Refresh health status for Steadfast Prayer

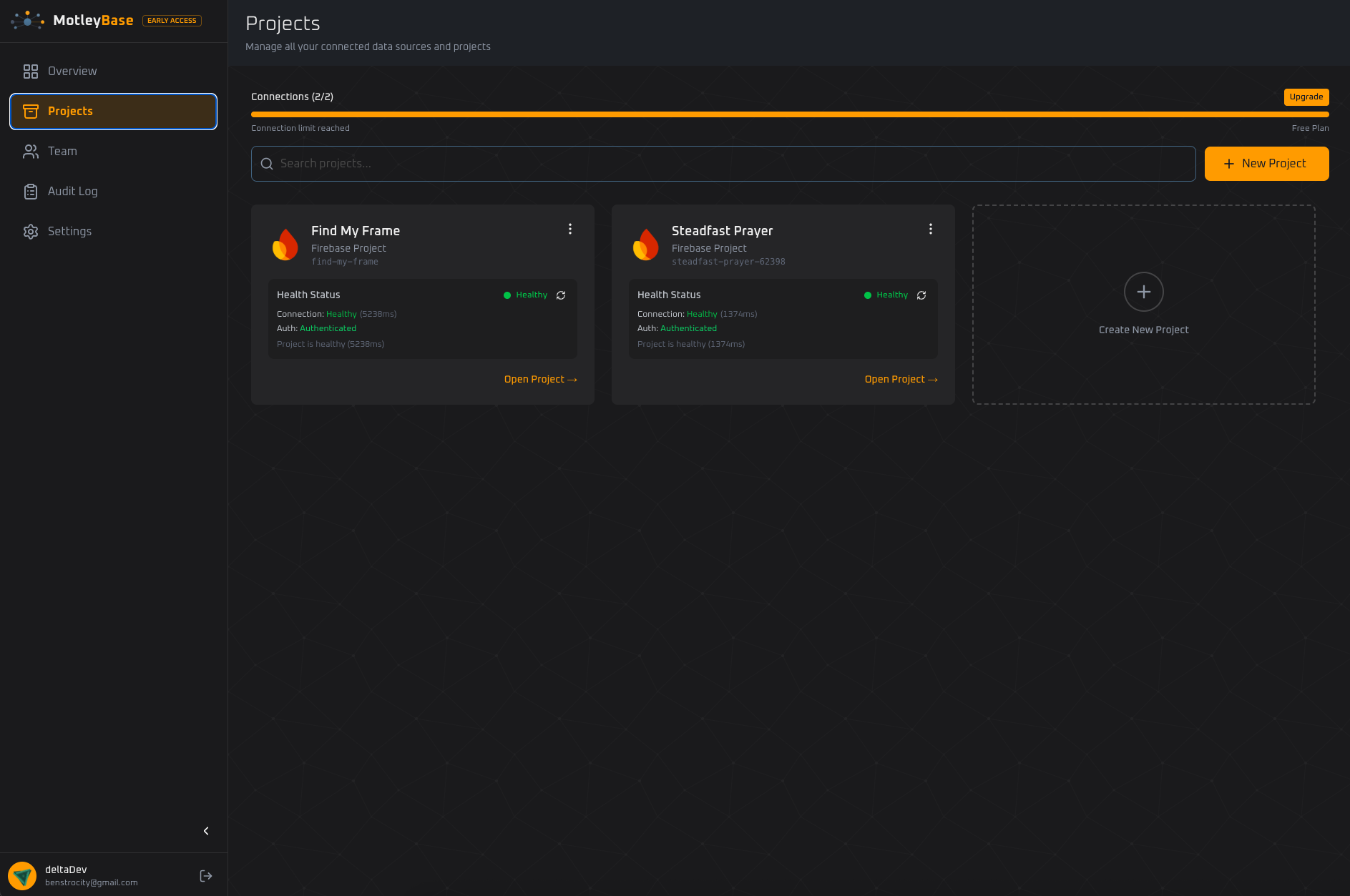[921, 295]
